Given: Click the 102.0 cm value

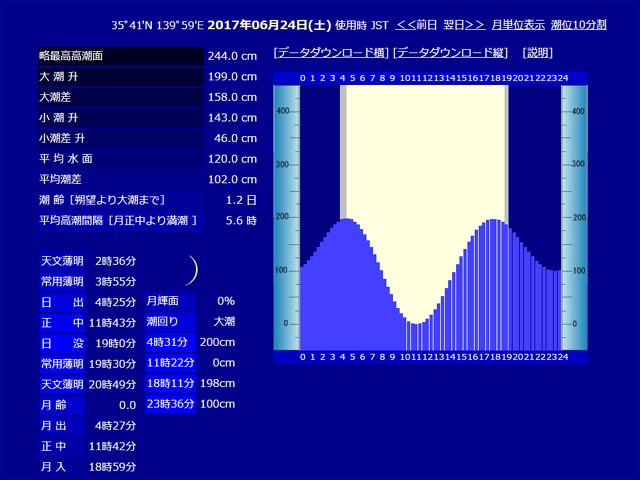Looking at the screenshot, I should point(232,180).
